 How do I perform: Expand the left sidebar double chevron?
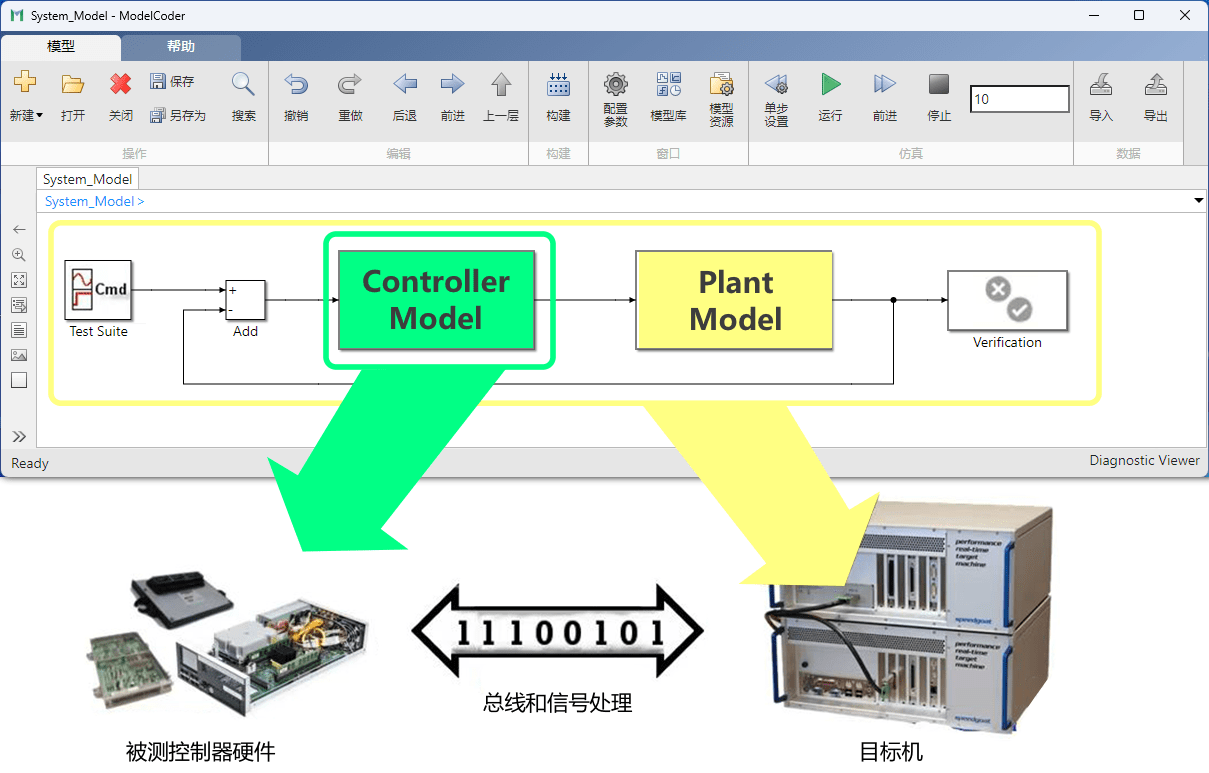[19, 436]
